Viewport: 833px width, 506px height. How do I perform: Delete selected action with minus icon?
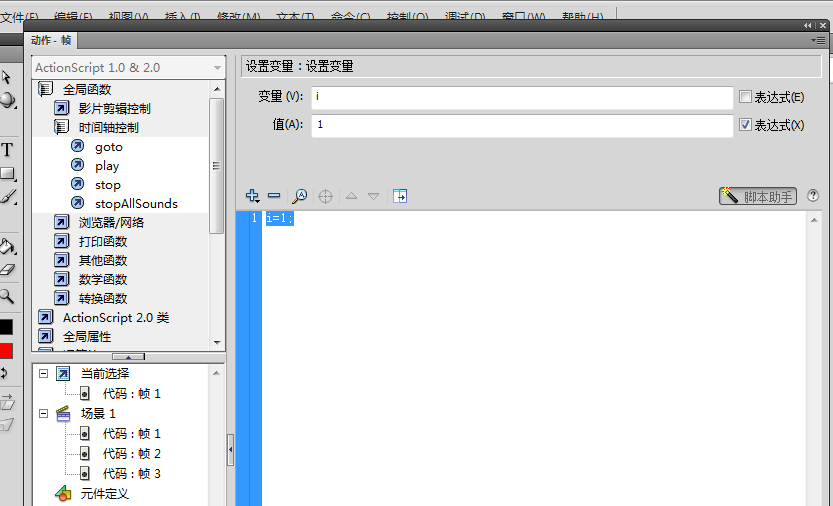point(274,196)
